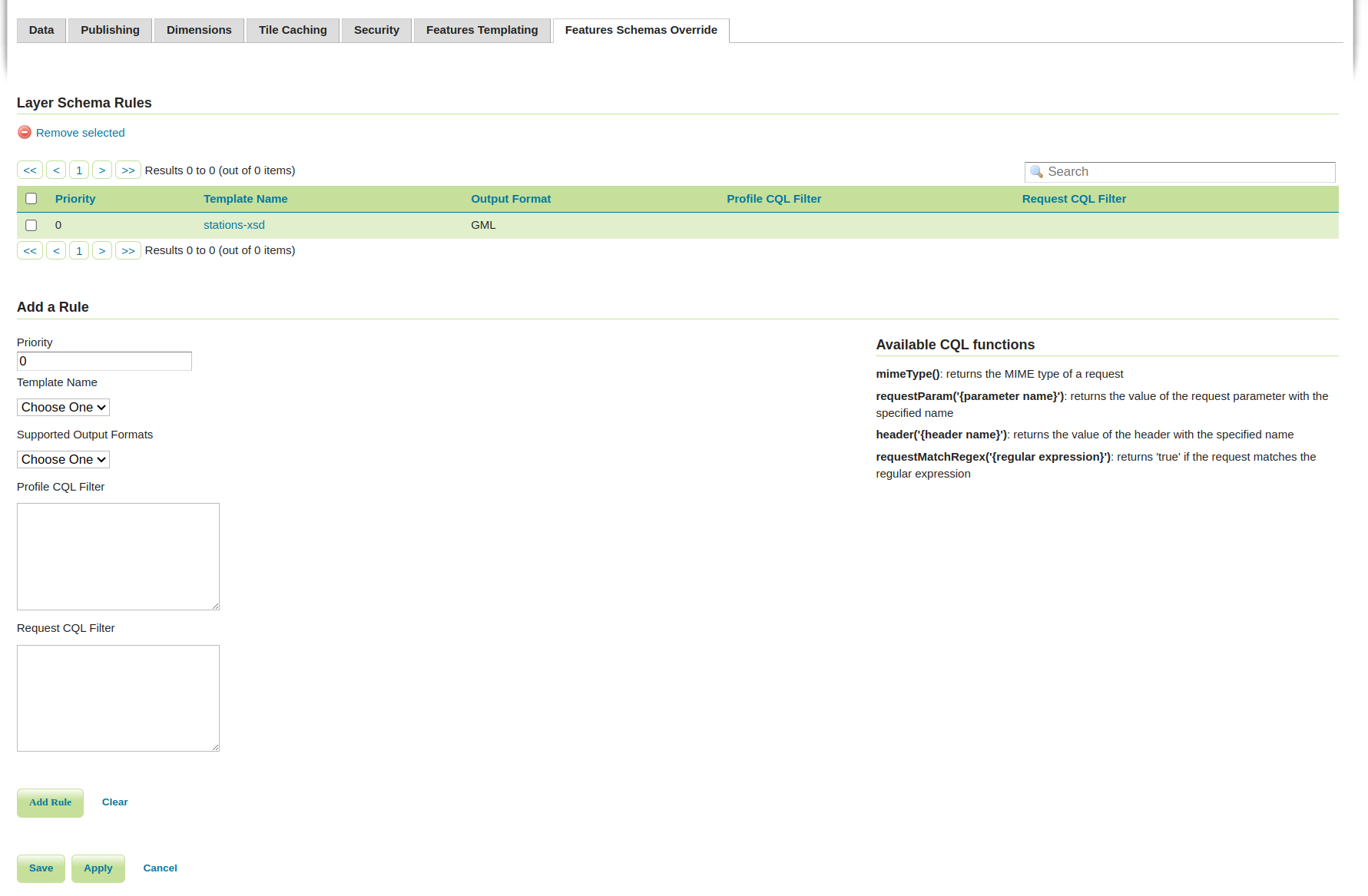The width and height of the screenshot is (1368, 896).
Task: Go to last page in top pager
Action: coord(128,170)
